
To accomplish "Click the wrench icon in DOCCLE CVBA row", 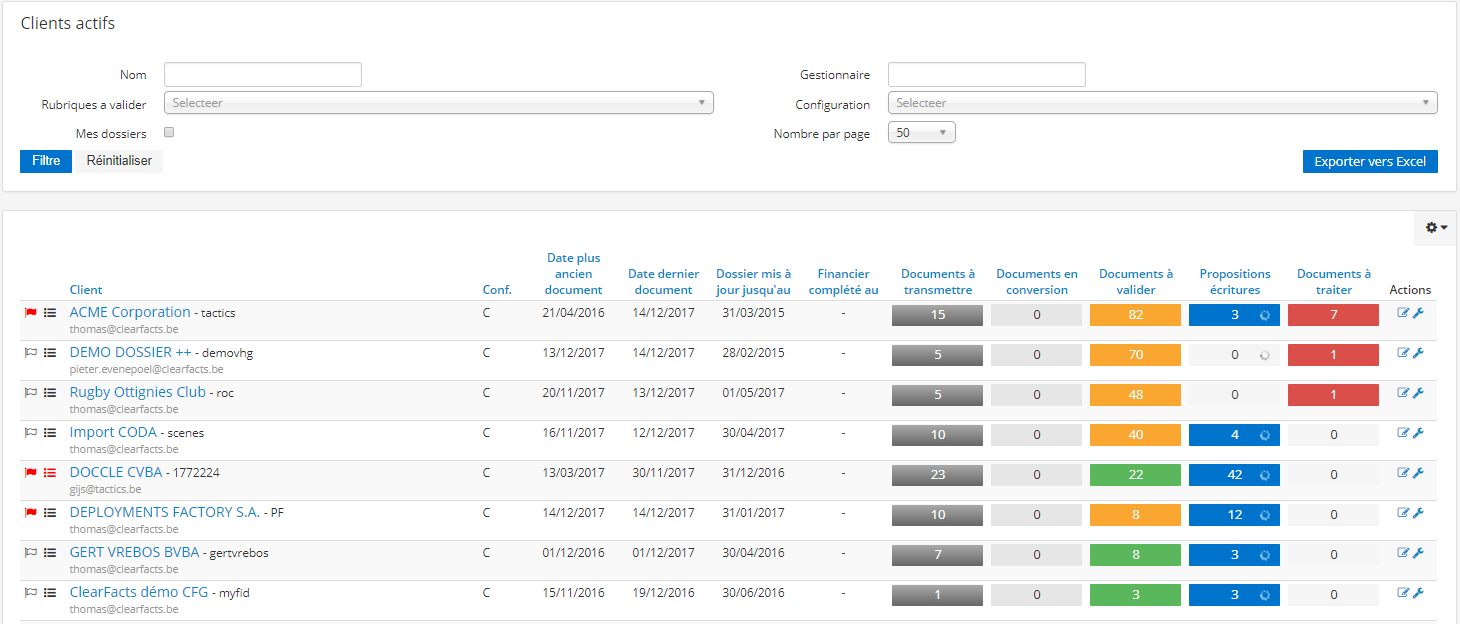I will (1418, 473).
